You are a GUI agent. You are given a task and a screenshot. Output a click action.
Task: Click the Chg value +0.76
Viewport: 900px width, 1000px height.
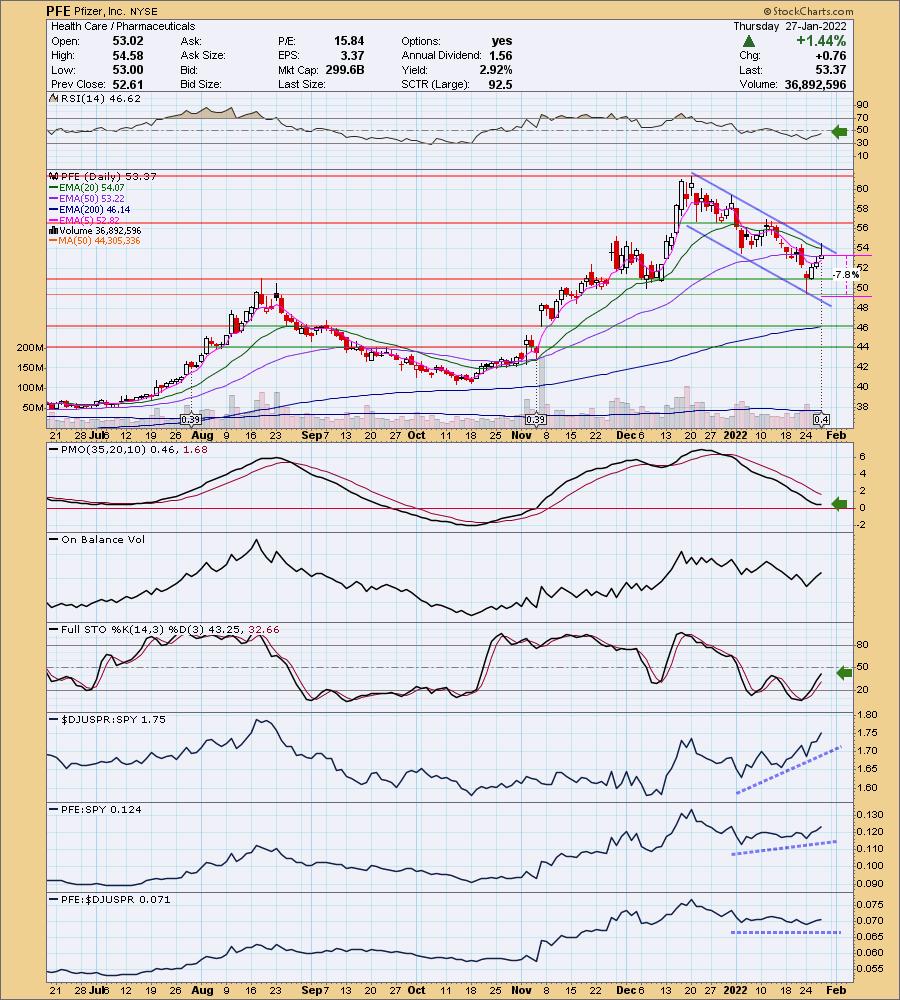(830, 55)
